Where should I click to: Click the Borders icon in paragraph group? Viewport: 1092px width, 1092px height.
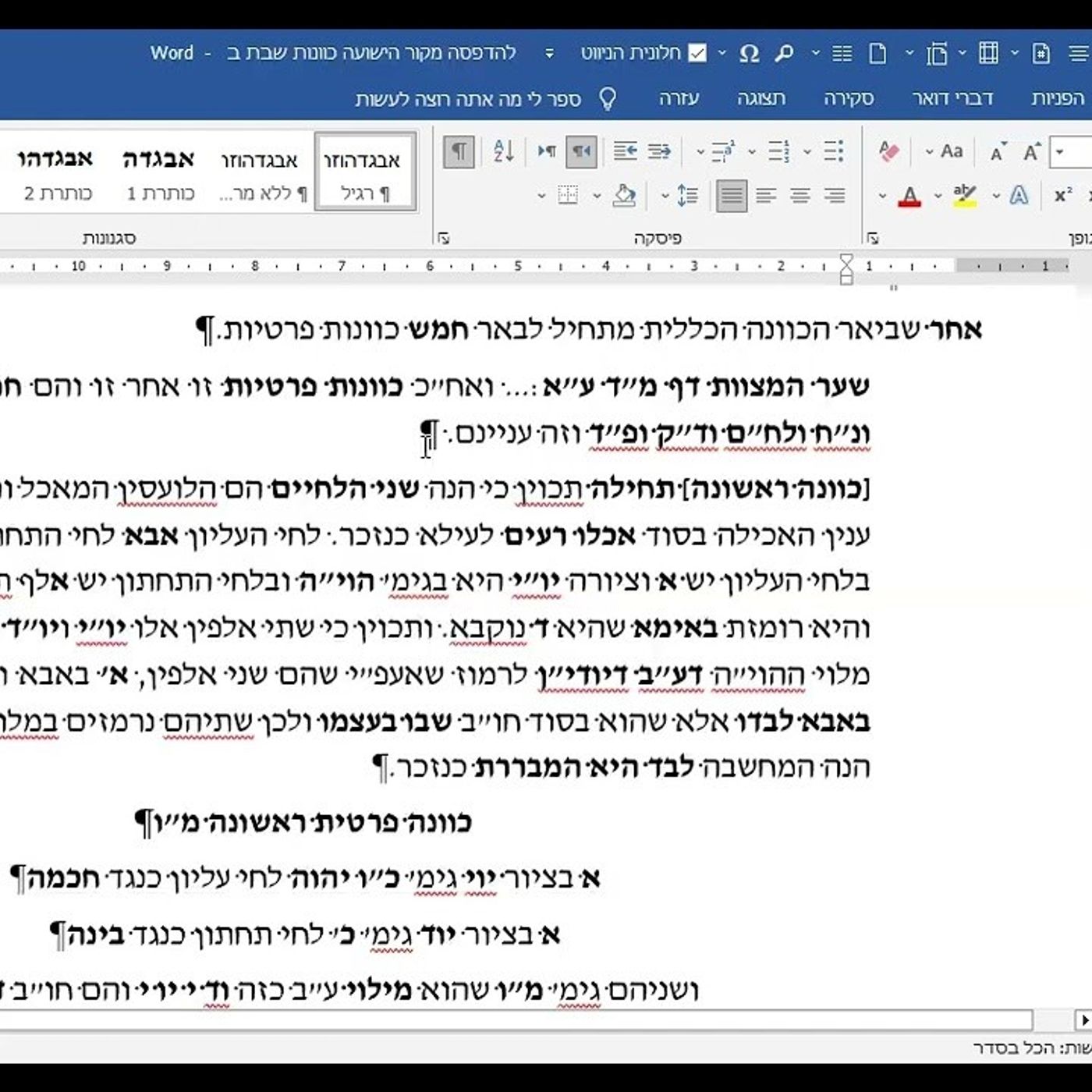(x=568, y=195)
